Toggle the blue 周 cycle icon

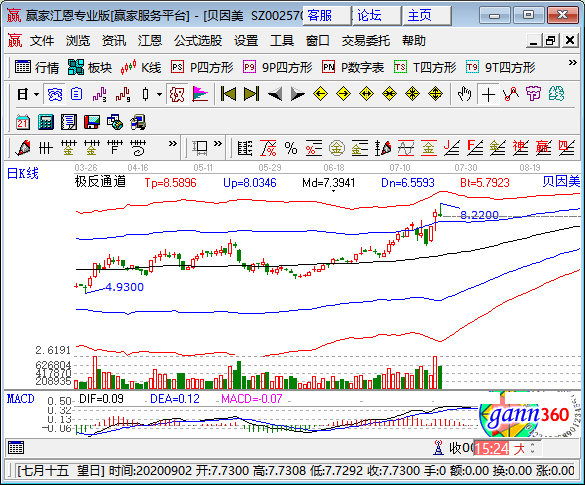pyautogui.click(x=55, y=94)
